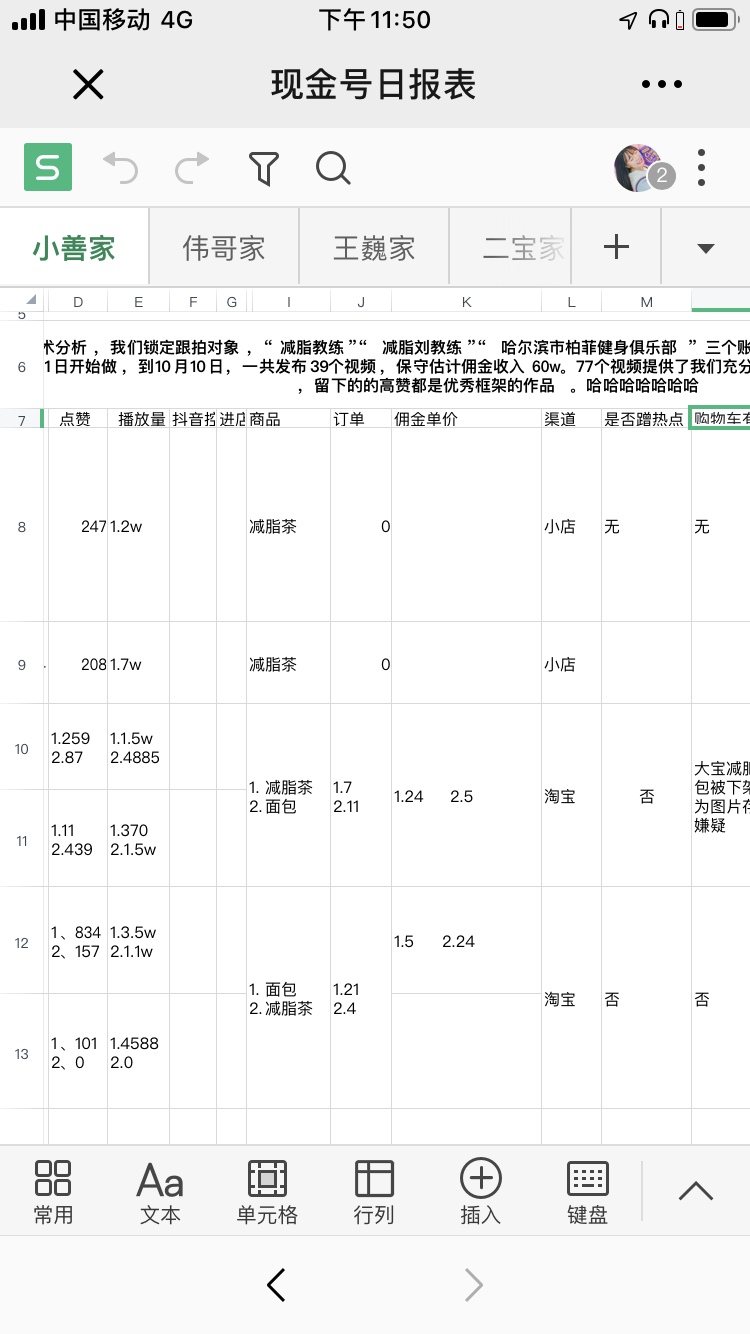750x1334 pixels.
Task: Select the 商品 header cell
Action: tap(289, 419)
